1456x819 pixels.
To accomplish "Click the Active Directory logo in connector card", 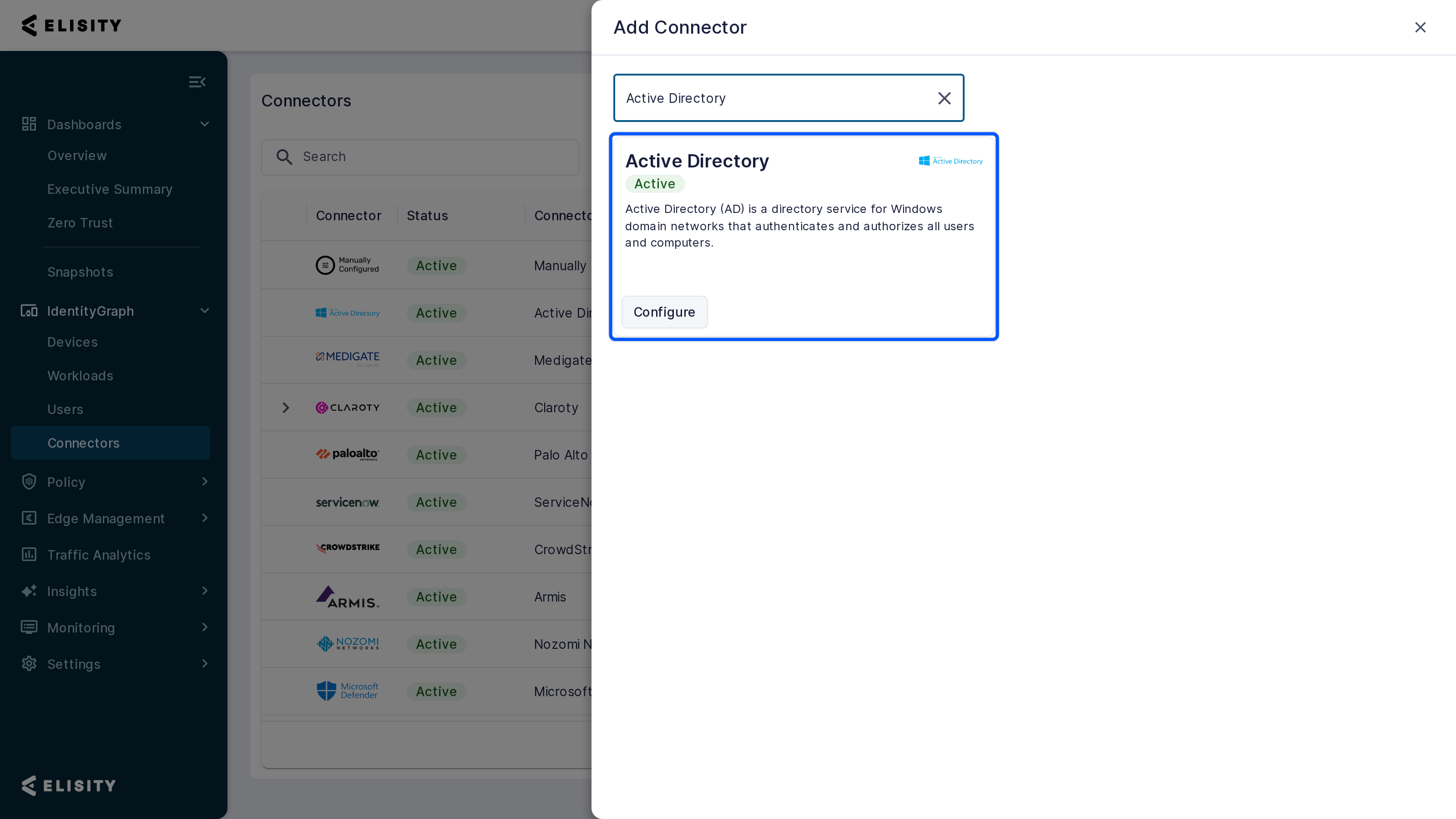I will pos(950,161).
